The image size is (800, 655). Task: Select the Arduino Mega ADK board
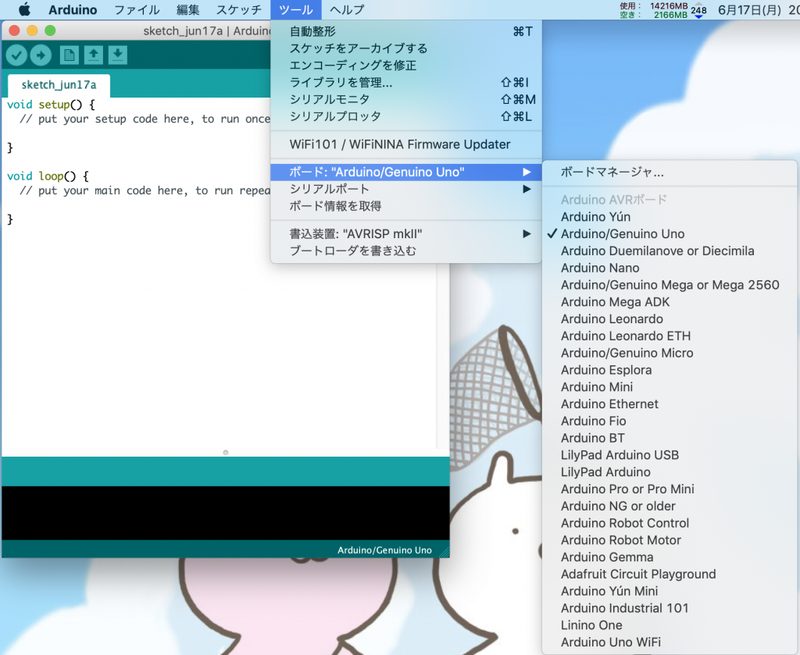point(669,302)
